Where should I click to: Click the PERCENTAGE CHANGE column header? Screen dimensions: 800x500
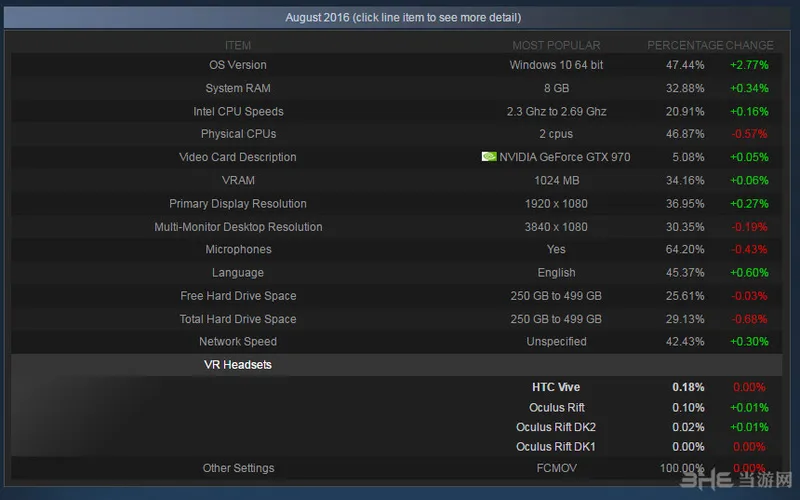click(710, 45)
